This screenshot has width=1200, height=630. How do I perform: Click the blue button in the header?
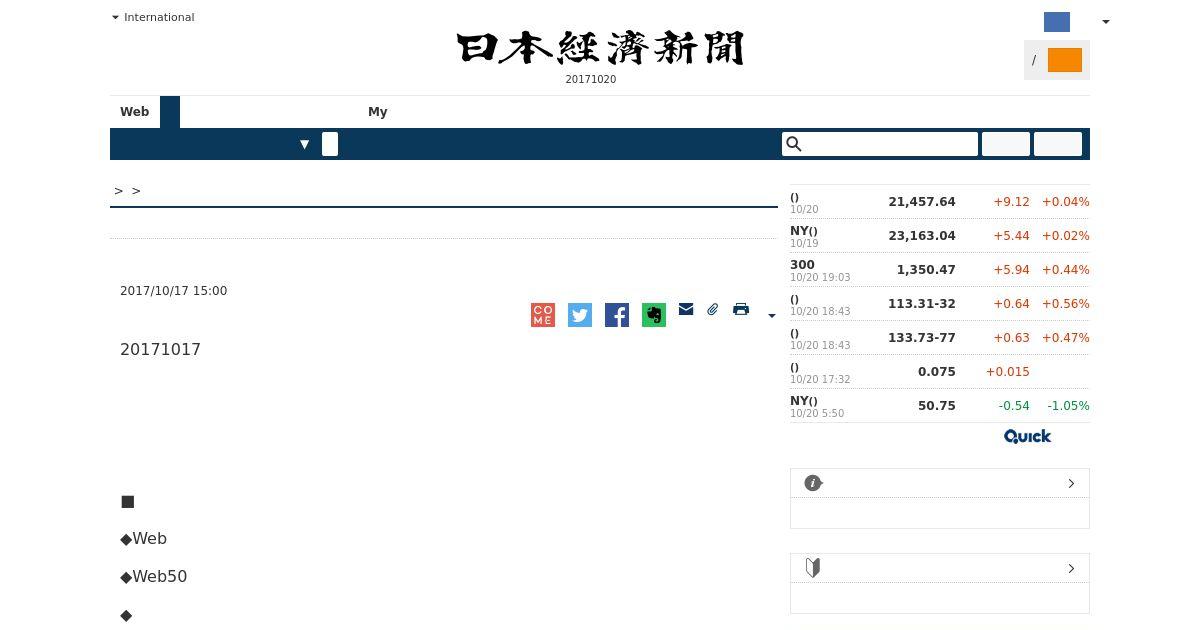pos(1057,22)
